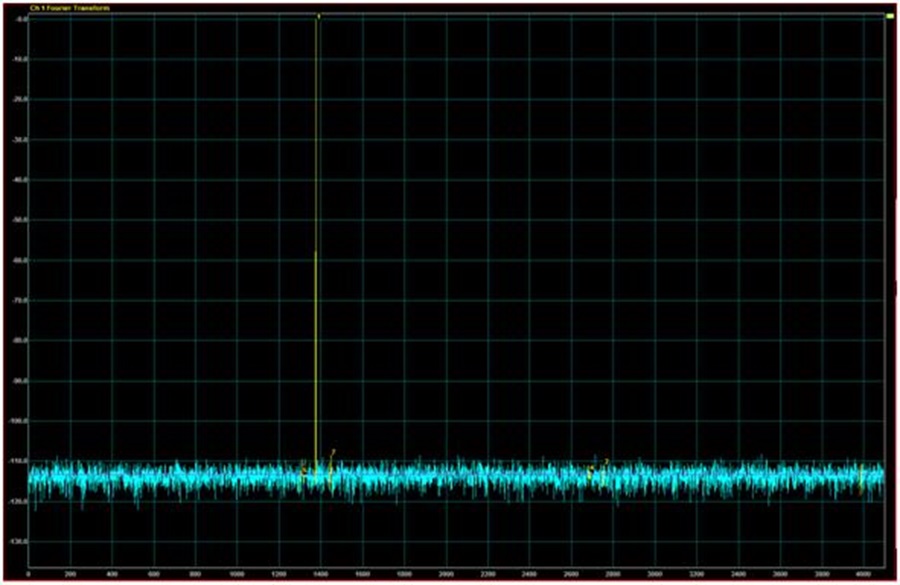Click the 2800 tick label on horizontal axis

point(613,574)
